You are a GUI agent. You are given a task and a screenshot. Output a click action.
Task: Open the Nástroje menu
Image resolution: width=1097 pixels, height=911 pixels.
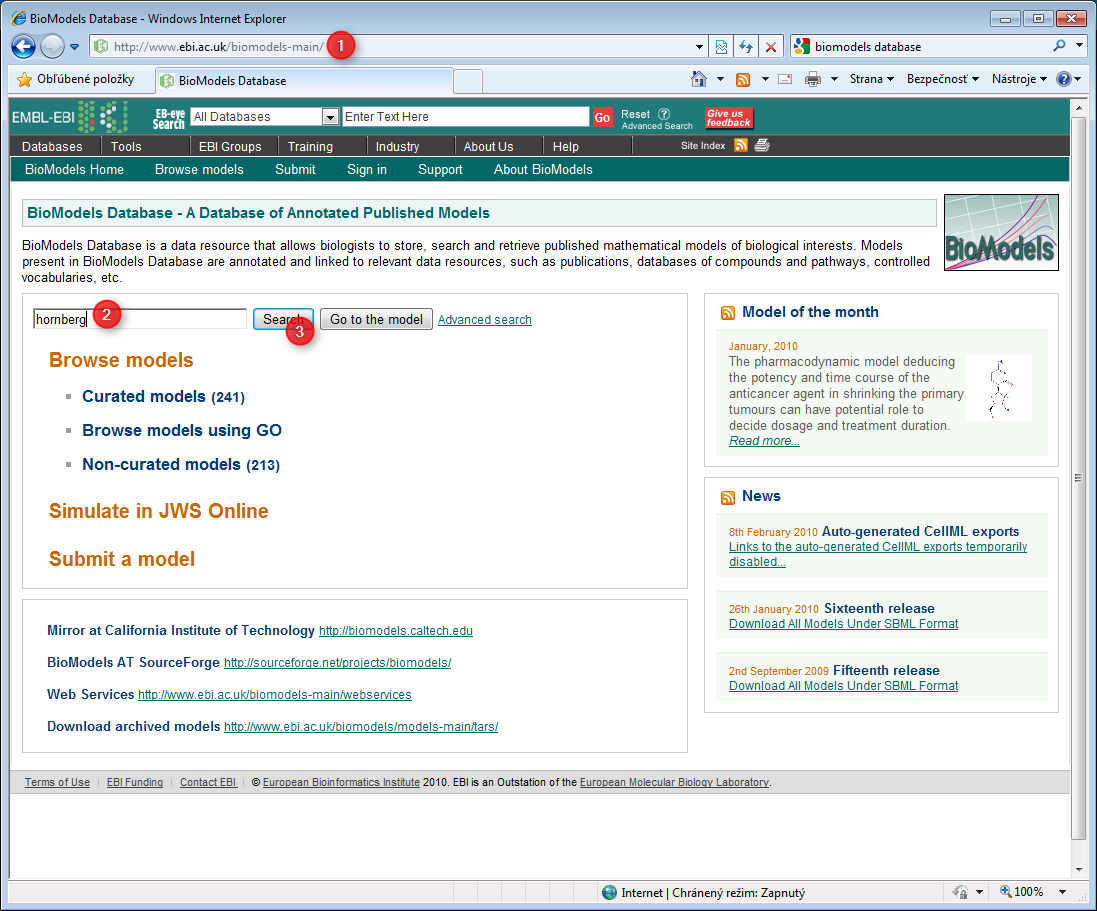click(x=1019, y=79)
